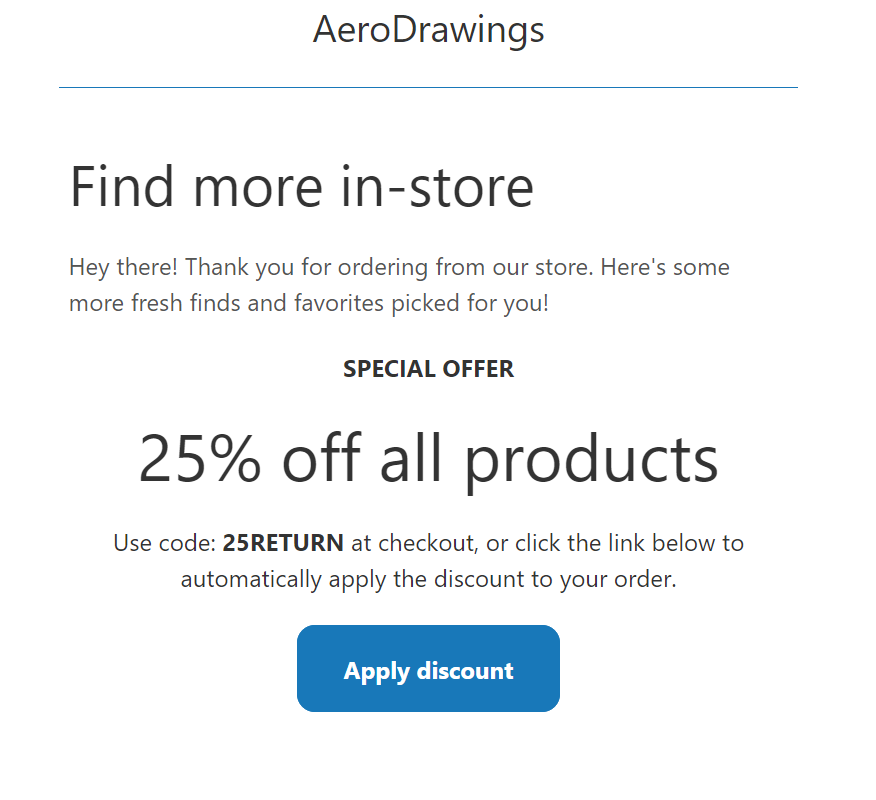Click the Hey there! greeting text
Image resolution: width=876 pixels, height=800 pixels.
pos(123,268)
